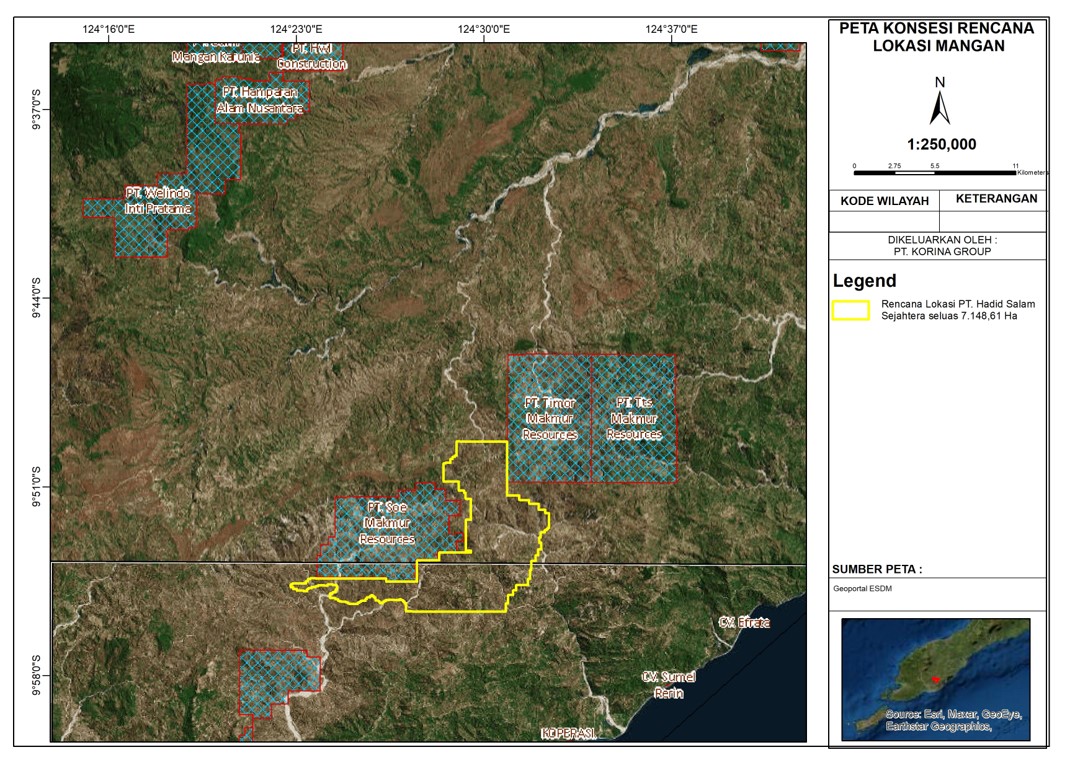The image size is (1088, 768).
Task: Select the PT. Timor Makmur Resources concession
Action: (x=550, y=418)
